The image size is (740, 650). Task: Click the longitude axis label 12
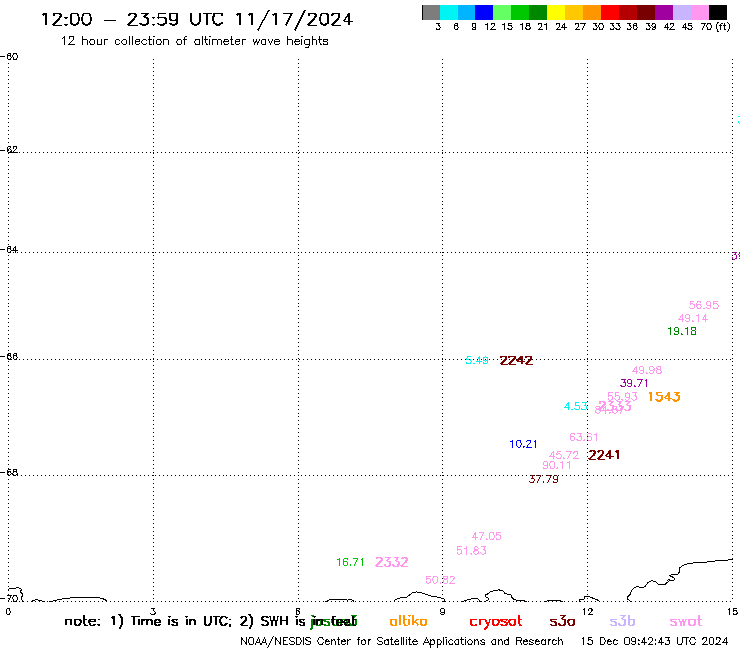click(587, 612)
